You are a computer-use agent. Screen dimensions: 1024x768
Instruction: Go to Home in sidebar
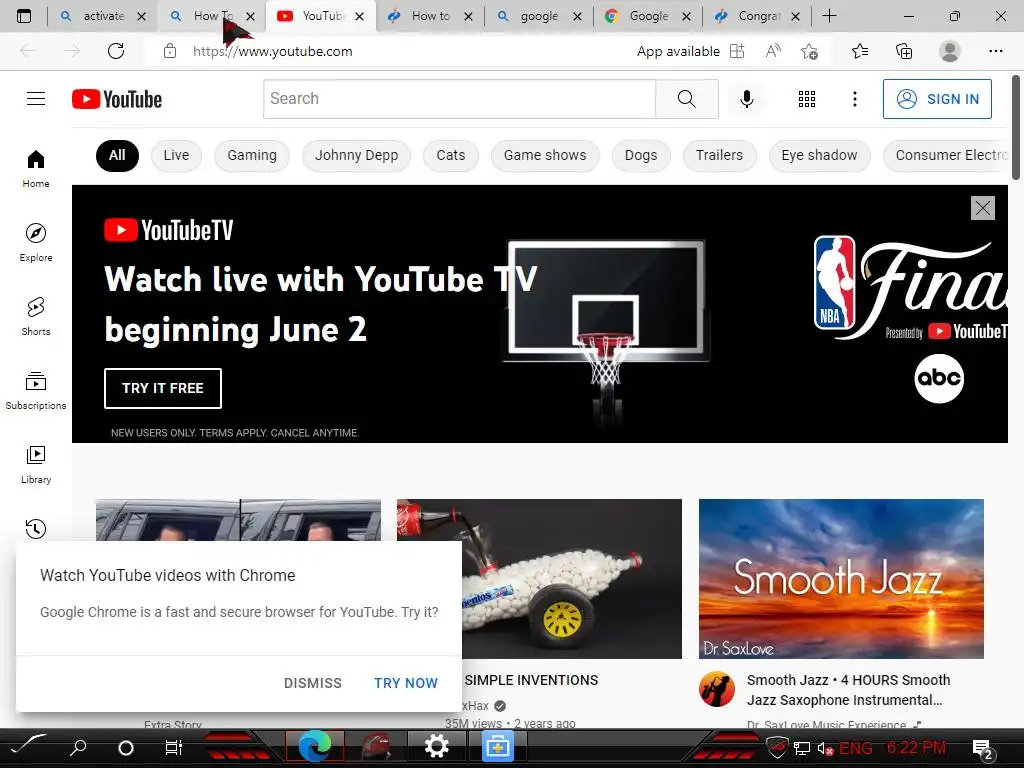point(36,168)
